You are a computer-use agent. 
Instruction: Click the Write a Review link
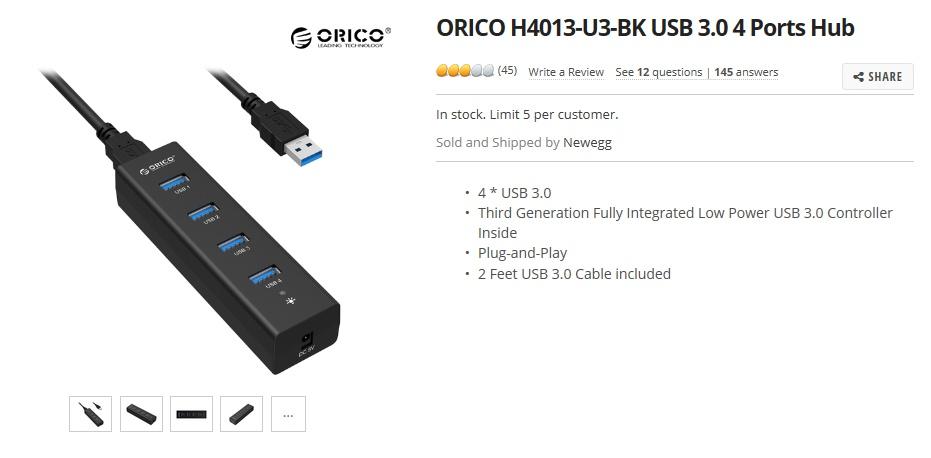(x=566, y=72)
